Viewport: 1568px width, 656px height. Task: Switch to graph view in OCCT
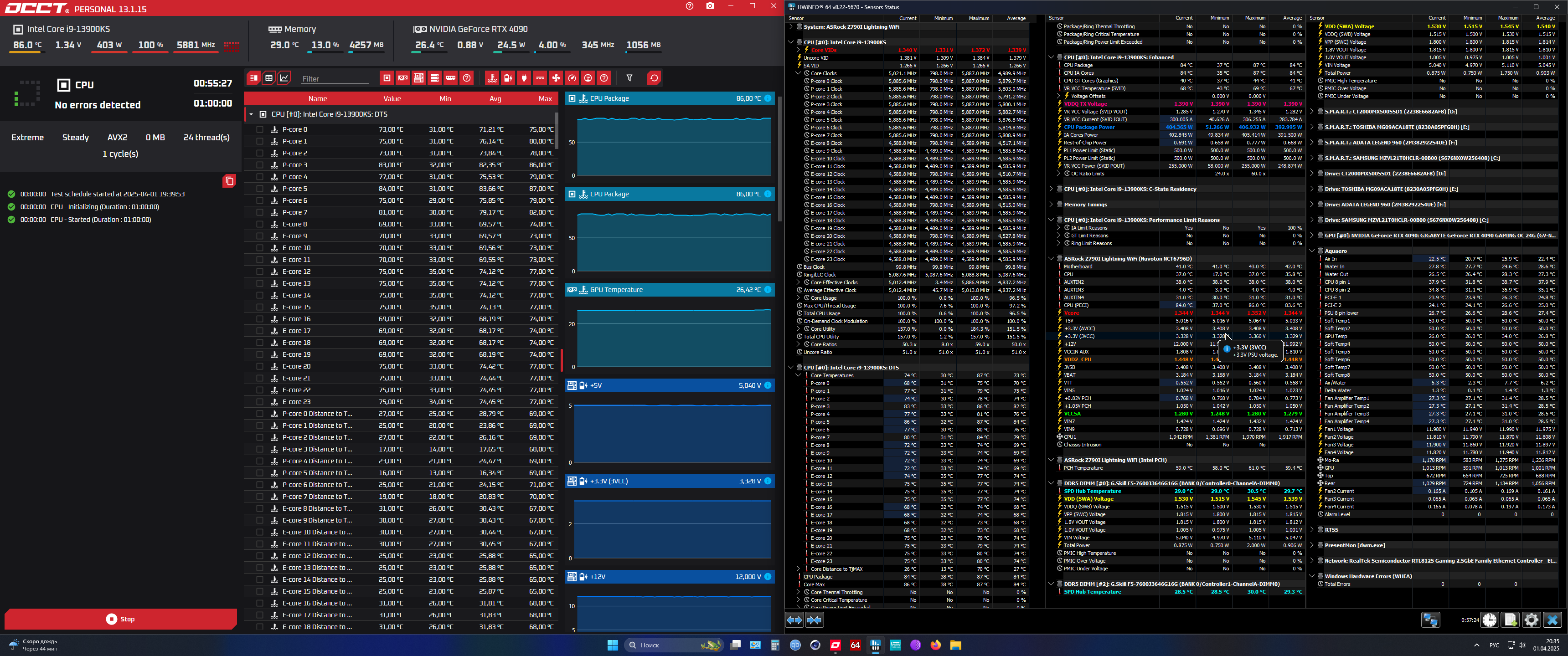click(284, 78)
